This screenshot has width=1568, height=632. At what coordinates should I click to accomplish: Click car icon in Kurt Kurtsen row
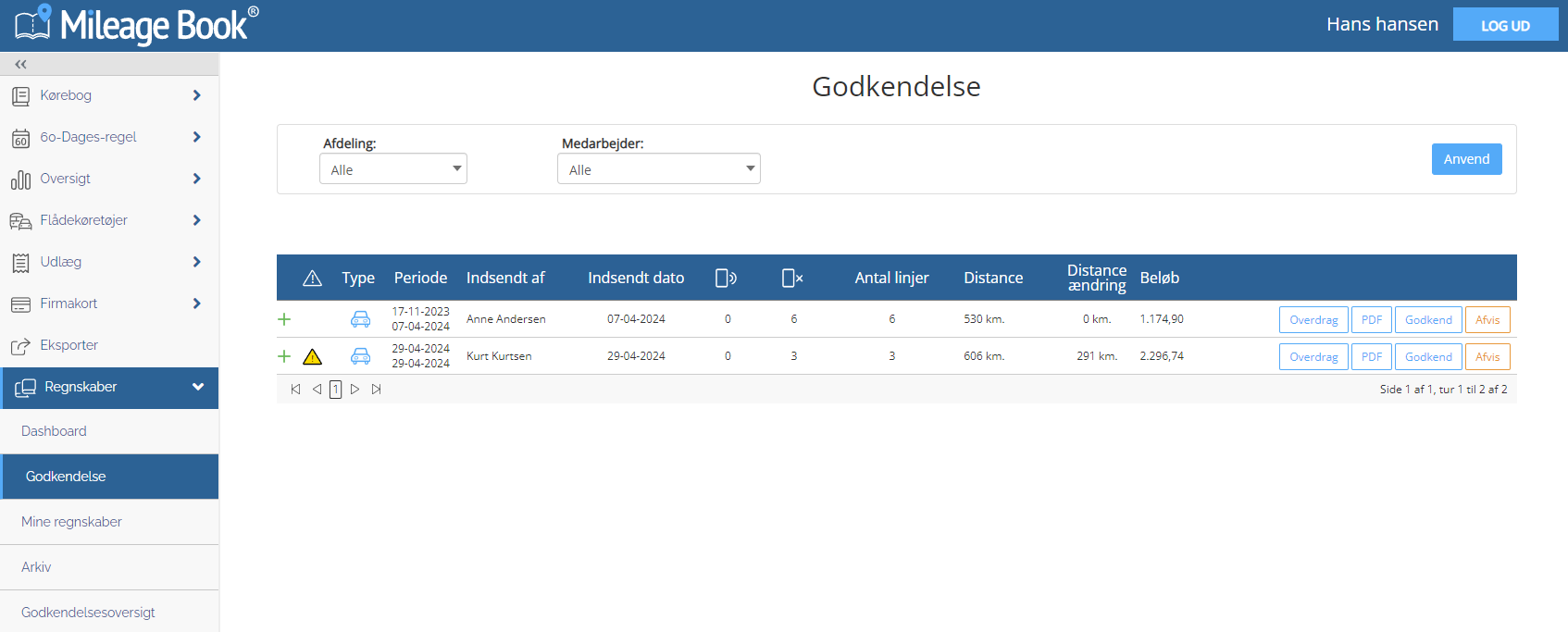pyautogui.click(x=360, y=356)
